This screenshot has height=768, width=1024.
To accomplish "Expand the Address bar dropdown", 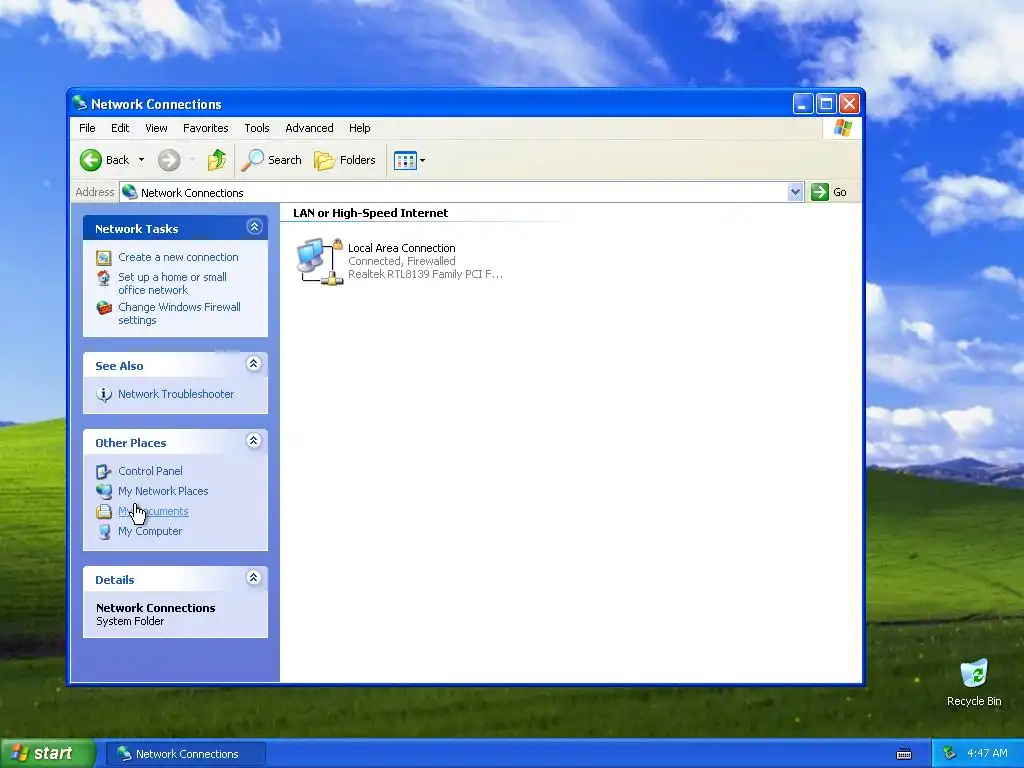I will click(795, 192).
